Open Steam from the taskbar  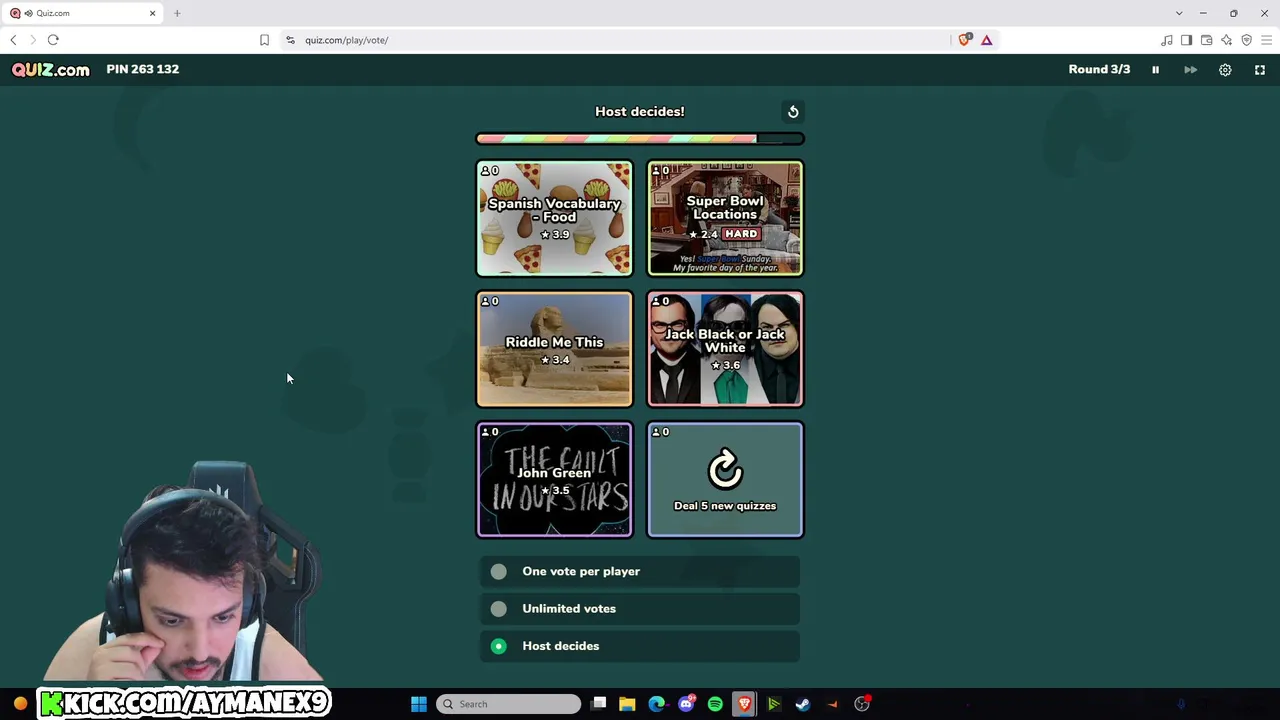(x=803, y=704)
